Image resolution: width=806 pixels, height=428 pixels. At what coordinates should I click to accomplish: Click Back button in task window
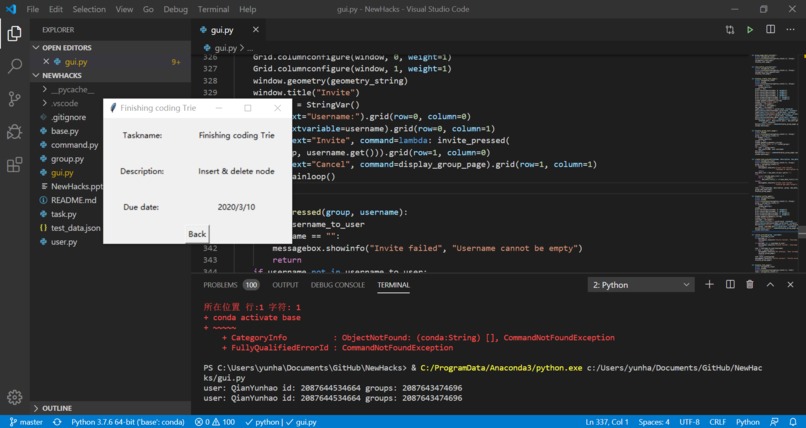pyautogui.click(x=197, y=234)
